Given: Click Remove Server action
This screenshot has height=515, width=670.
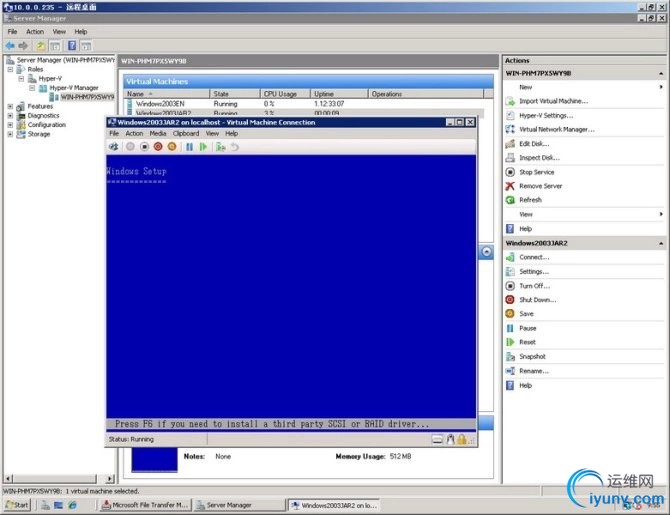Looking at the screenshot, I should [x=541, y=186].
